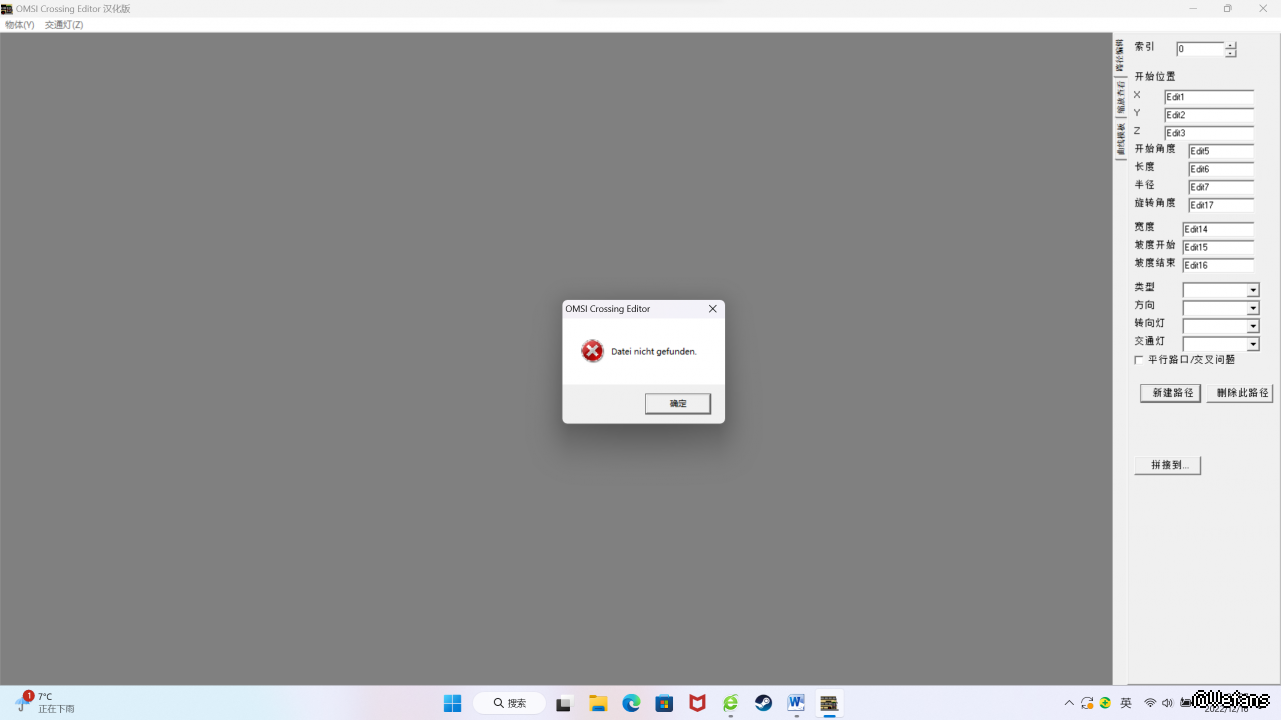Screen dimensions: 1281x720
Task: Switch to the first vertical tab, next to 索引
Action: click(x=1120, y=56)
